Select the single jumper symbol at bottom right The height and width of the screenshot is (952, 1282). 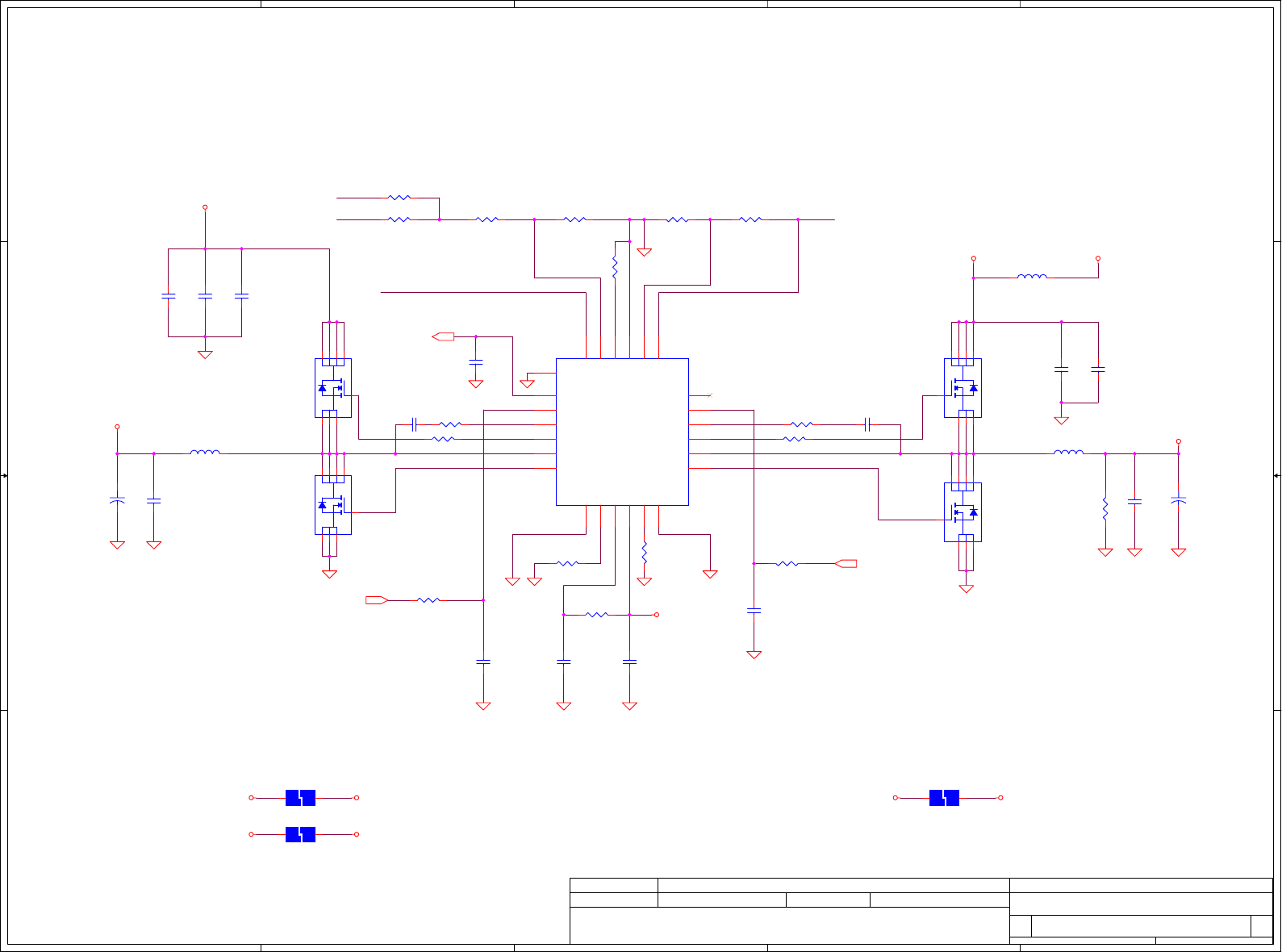click(944, 798)
